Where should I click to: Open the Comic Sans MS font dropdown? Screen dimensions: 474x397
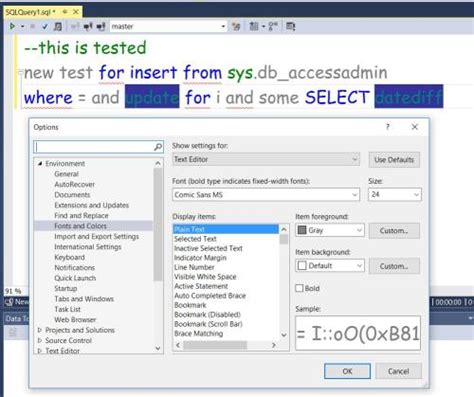pyautogui.click(x=266, y=195)
